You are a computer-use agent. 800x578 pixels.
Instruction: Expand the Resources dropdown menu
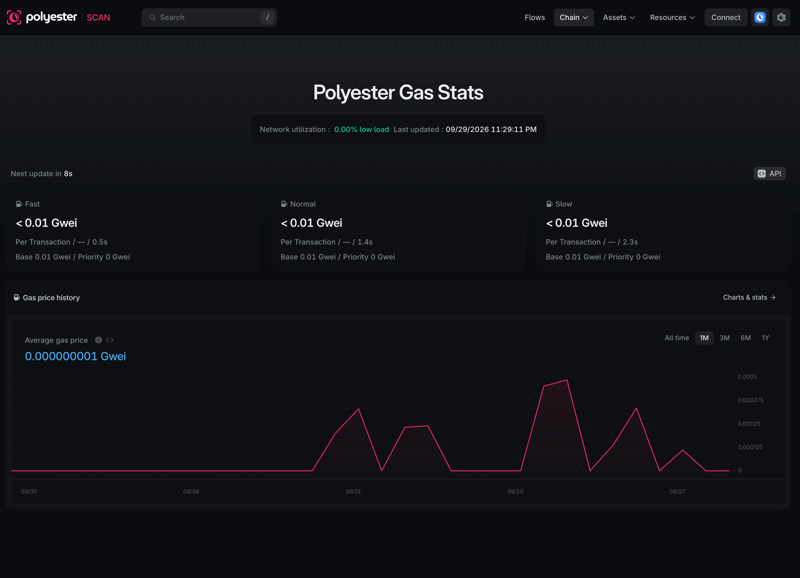pos(672,17)
